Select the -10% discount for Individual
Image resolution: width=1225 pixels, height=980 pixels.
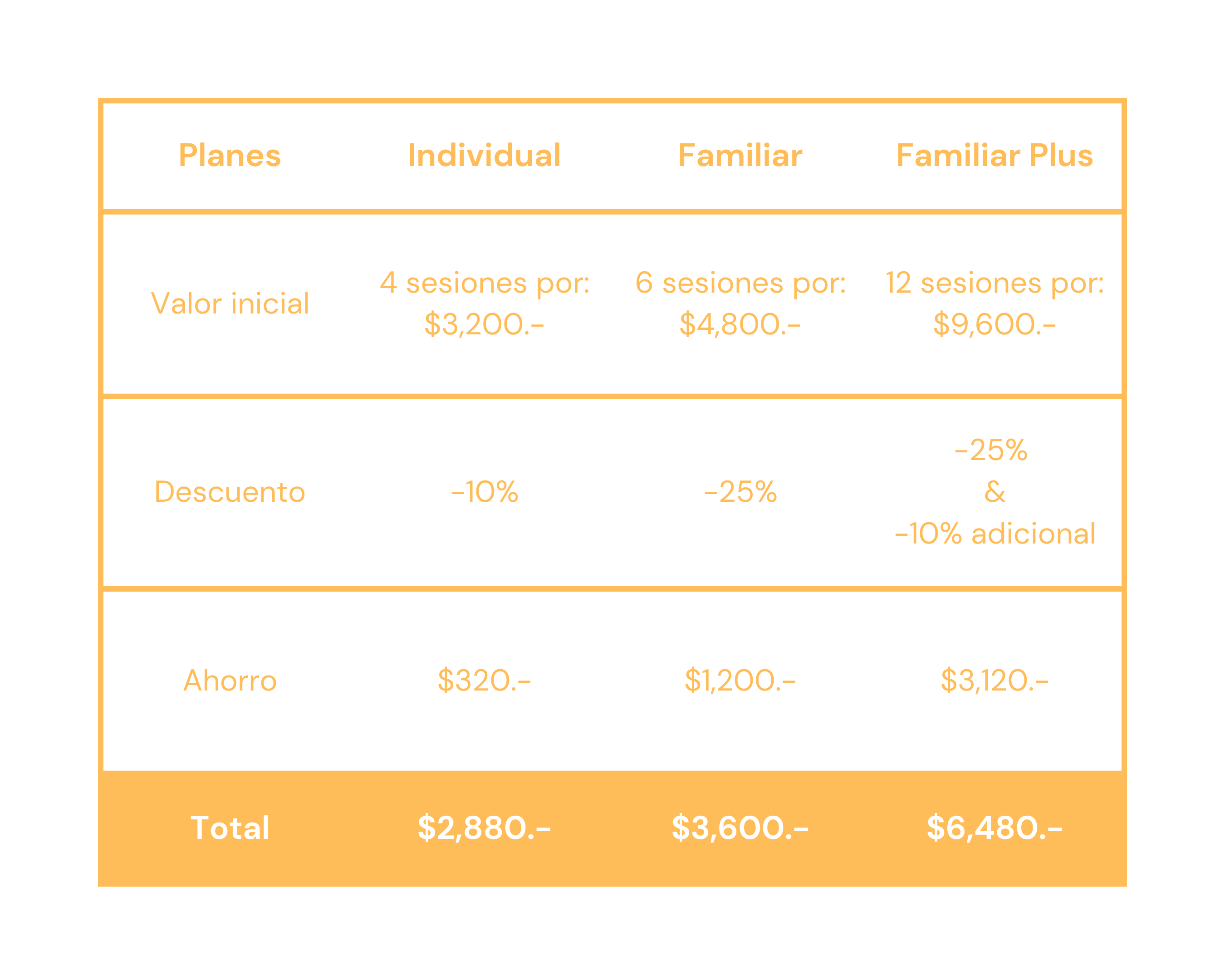[x=484, y=492]
